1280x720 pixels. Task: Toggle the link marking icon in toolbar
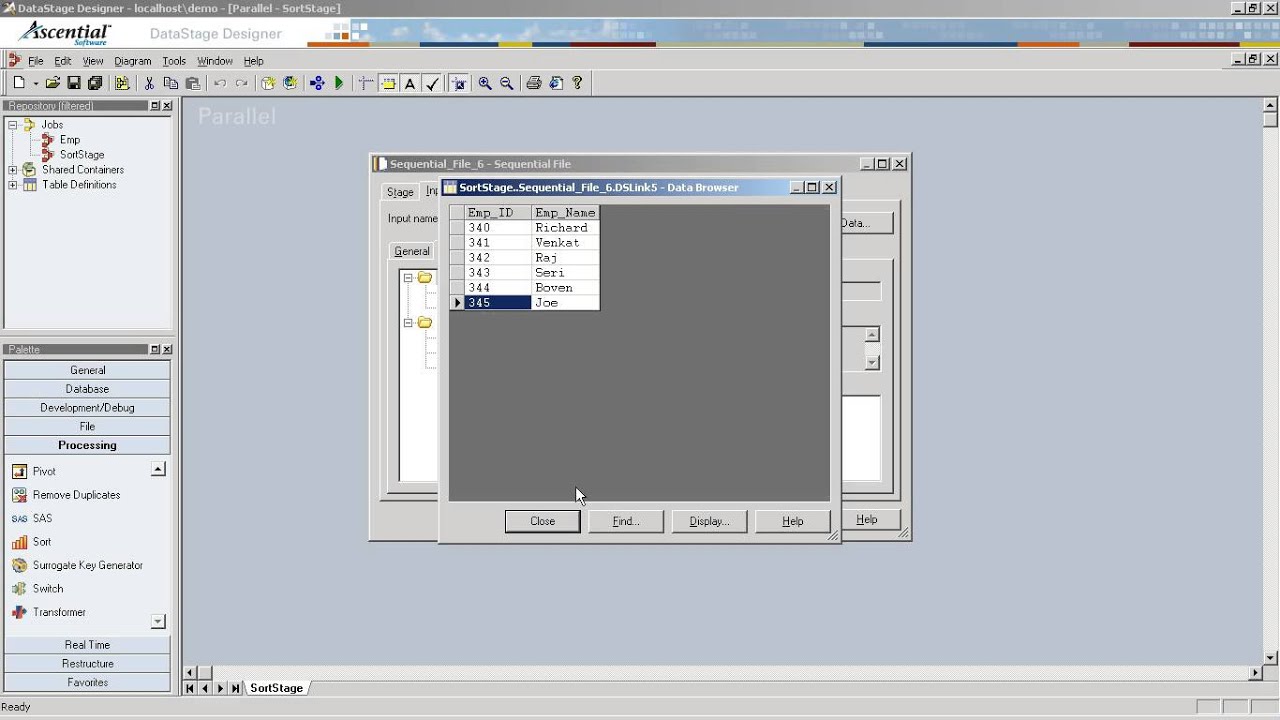[x=366, y=83]
